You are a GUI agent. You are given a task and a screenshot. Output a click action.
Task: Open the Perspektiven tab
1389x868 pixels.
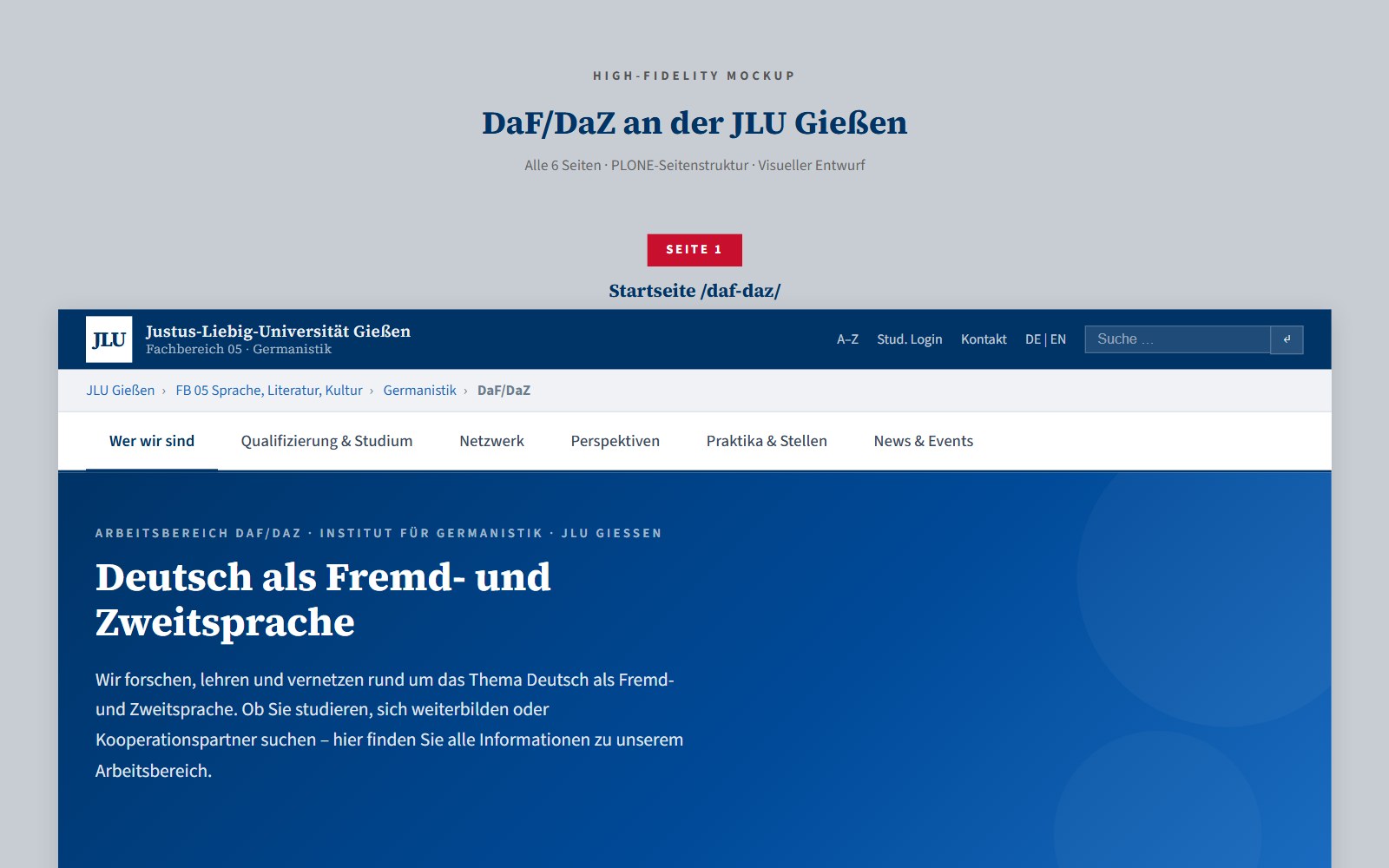[x=615, y=441]
